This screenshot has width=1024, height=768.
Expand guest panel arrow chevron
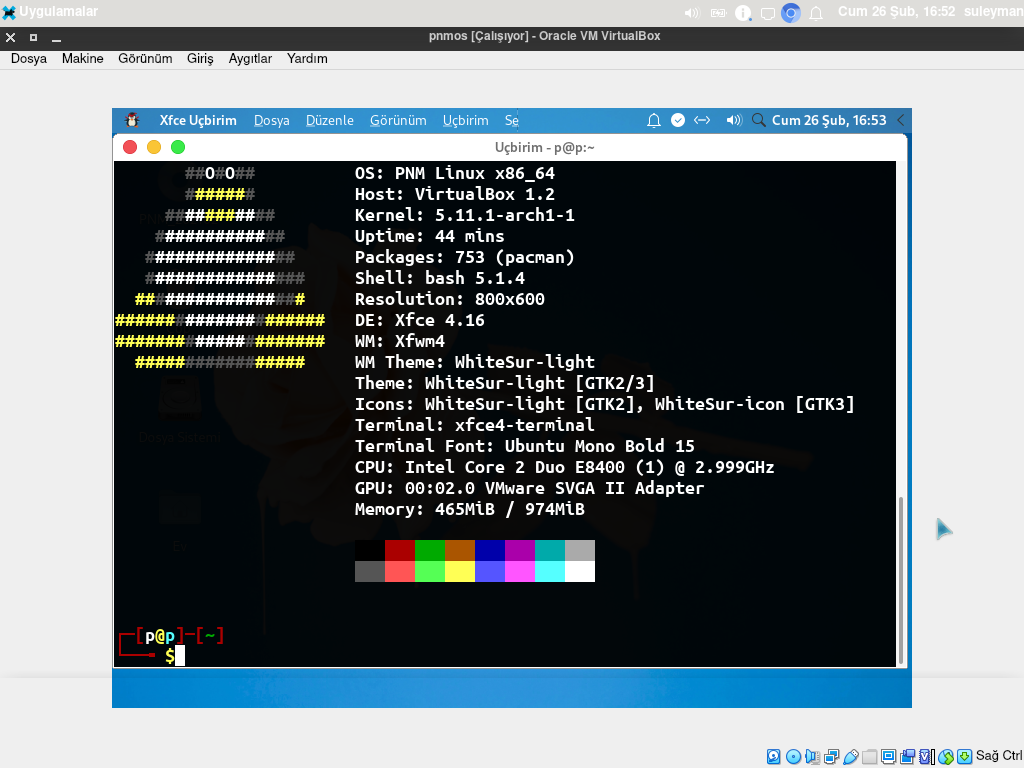coord(901,120)
